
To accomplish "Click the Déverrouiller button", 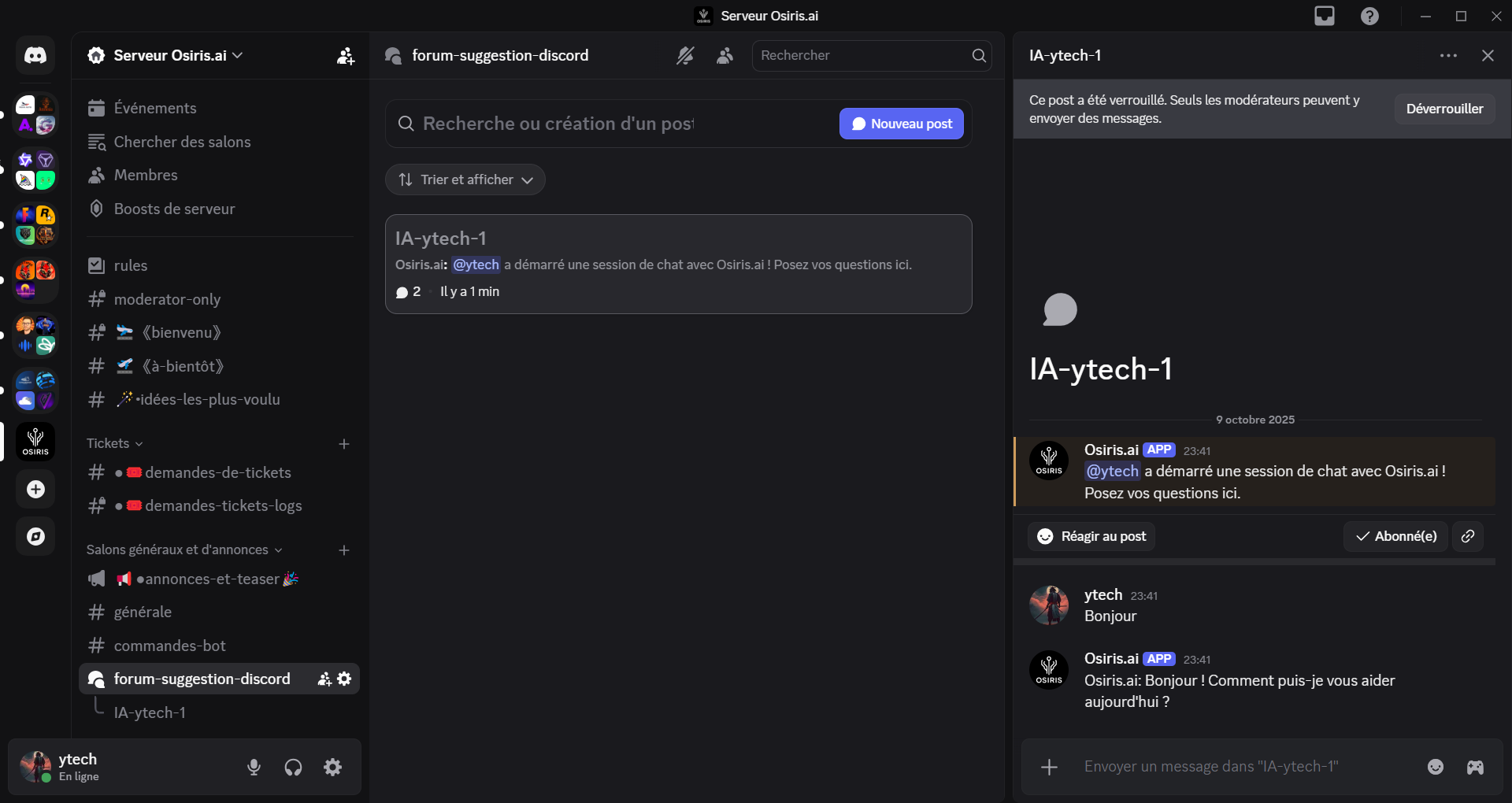I will click(1444, 109).
